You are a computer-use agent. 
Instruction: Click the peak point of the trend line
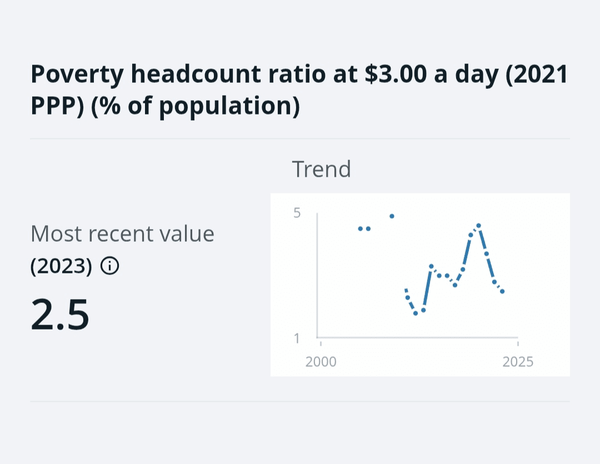[479, 226]
